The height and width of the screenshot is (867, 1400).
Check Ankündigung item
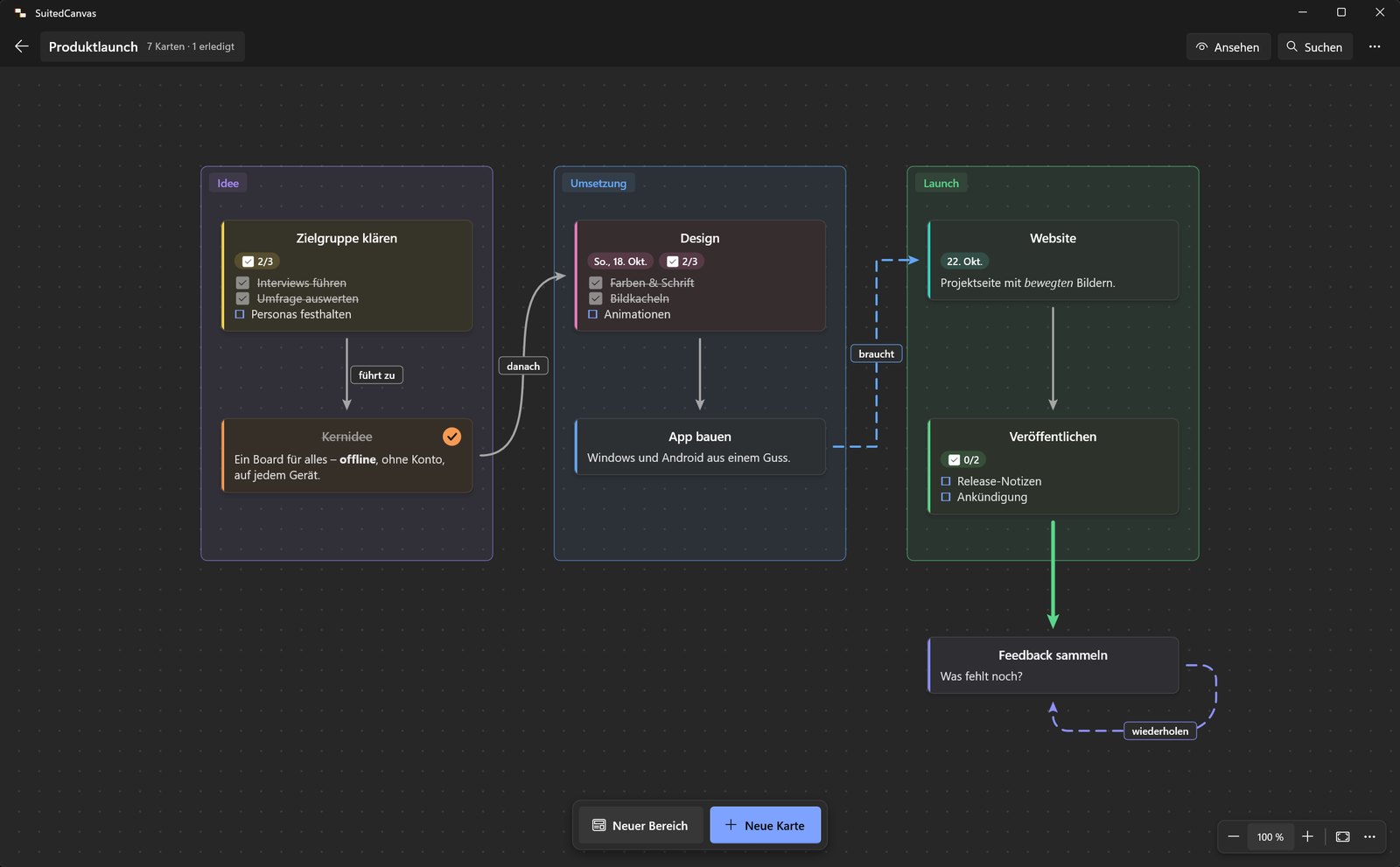pos(946,497)
